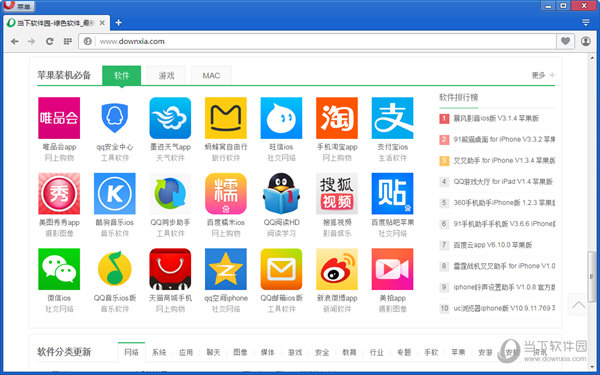Open ranking item 百度云app V6.10.0
600x375 pixels.
[x=492, y=245]
